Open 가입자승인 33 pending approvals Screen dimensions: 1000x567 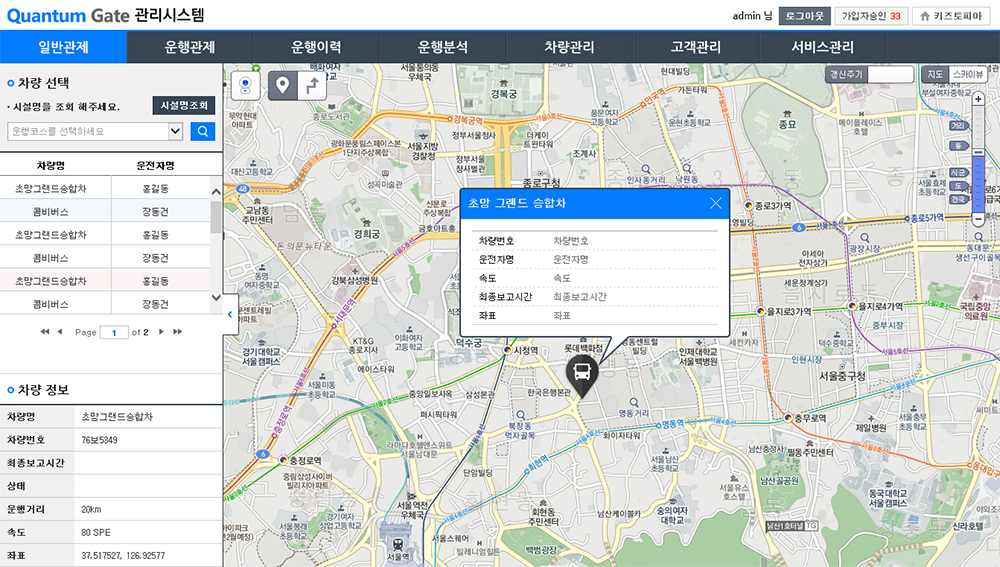[x=871, y=16]
